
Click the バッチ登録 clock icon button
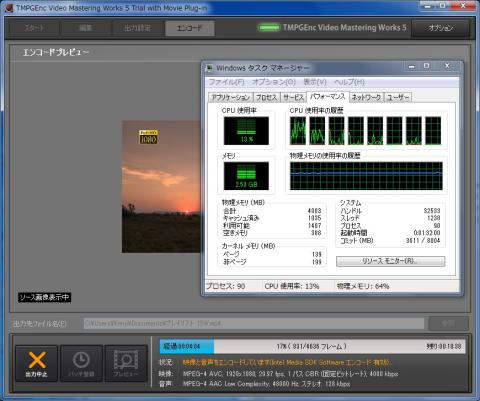click(81, 363)
